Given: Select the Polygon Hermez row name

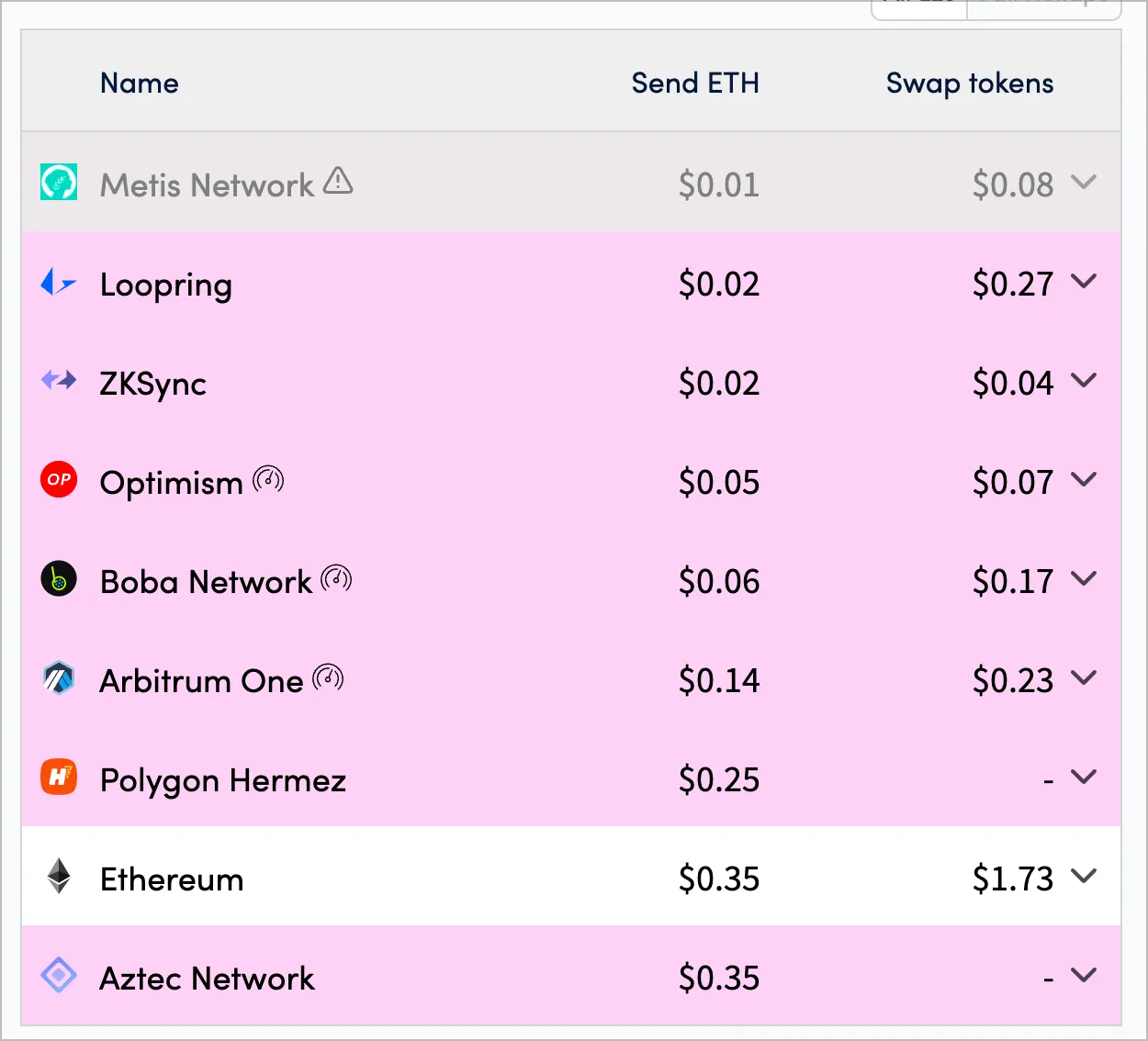Looking at the screenshot, I should click(x=223, y=780).
